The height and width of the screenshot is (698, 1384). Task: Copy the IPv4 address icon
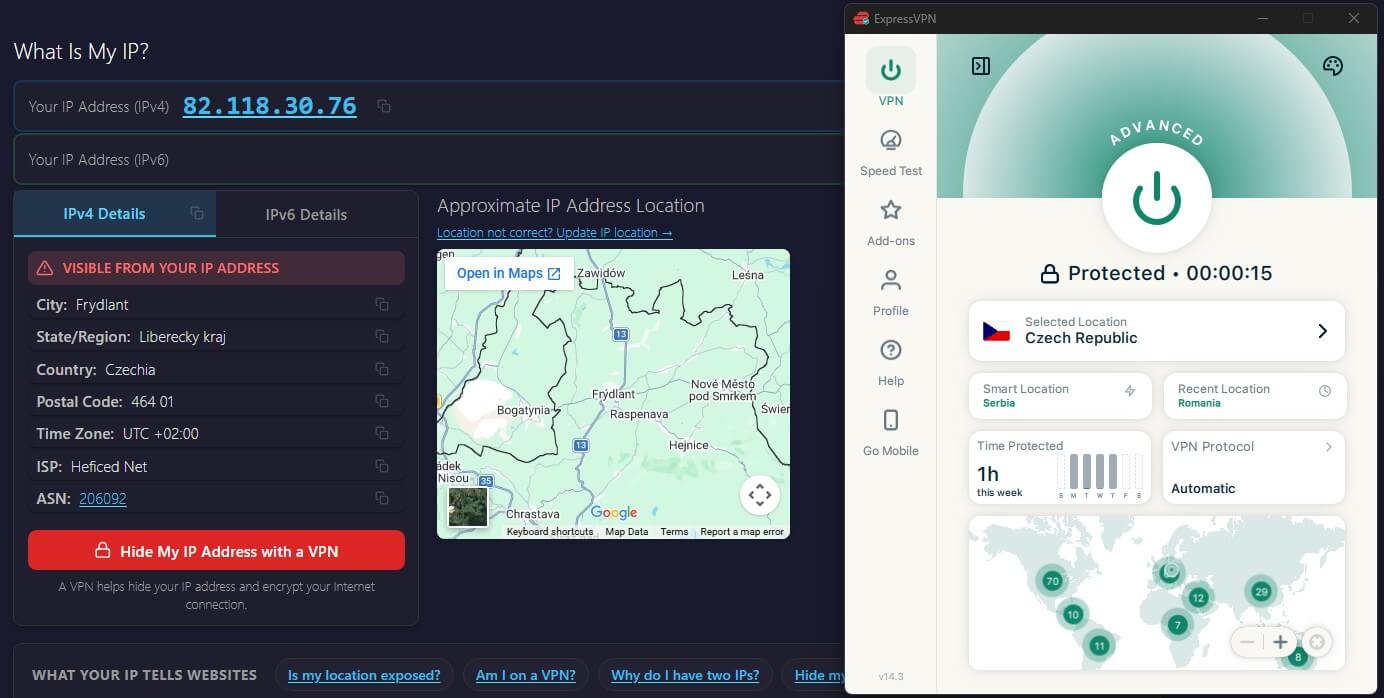click(383, 106)
